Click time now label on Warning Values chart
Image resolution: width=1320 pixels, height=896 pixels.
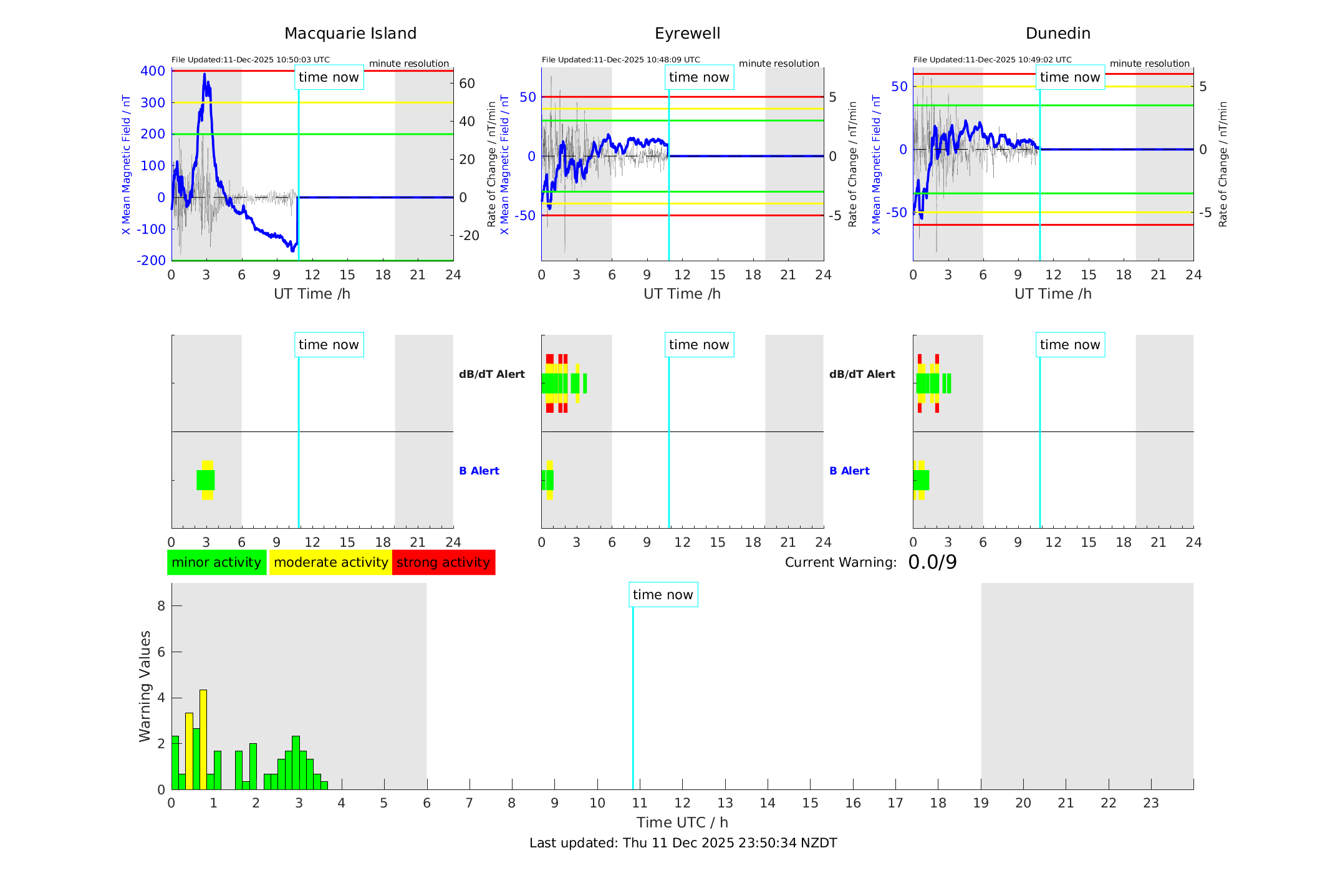(663, 595)
